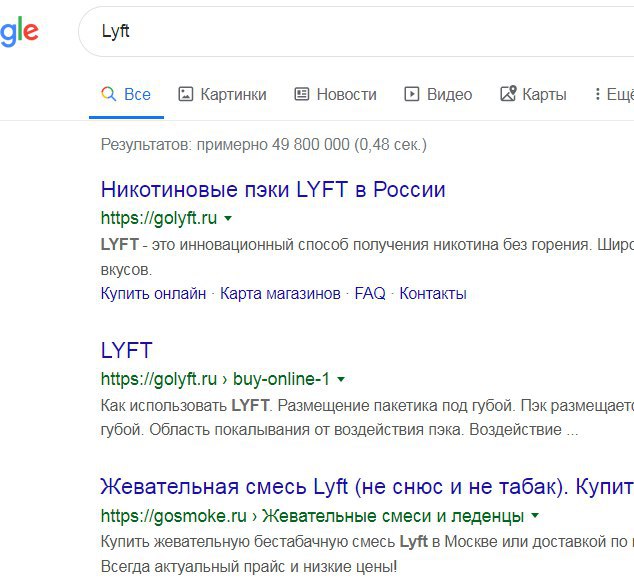Click the newspaper icon beside Новости
The image size is (634, 588).
[302, 94]
